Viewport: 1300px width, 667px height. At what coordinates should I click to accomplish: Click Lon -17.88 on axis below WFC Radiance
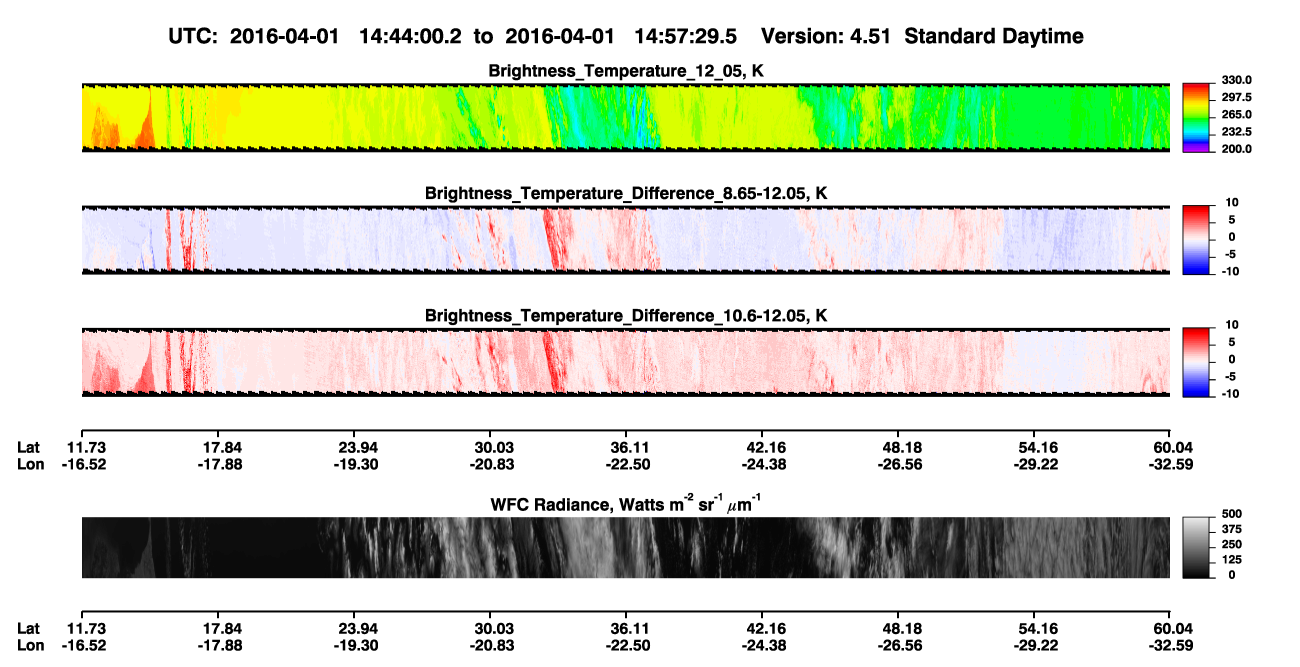point(221,644)
